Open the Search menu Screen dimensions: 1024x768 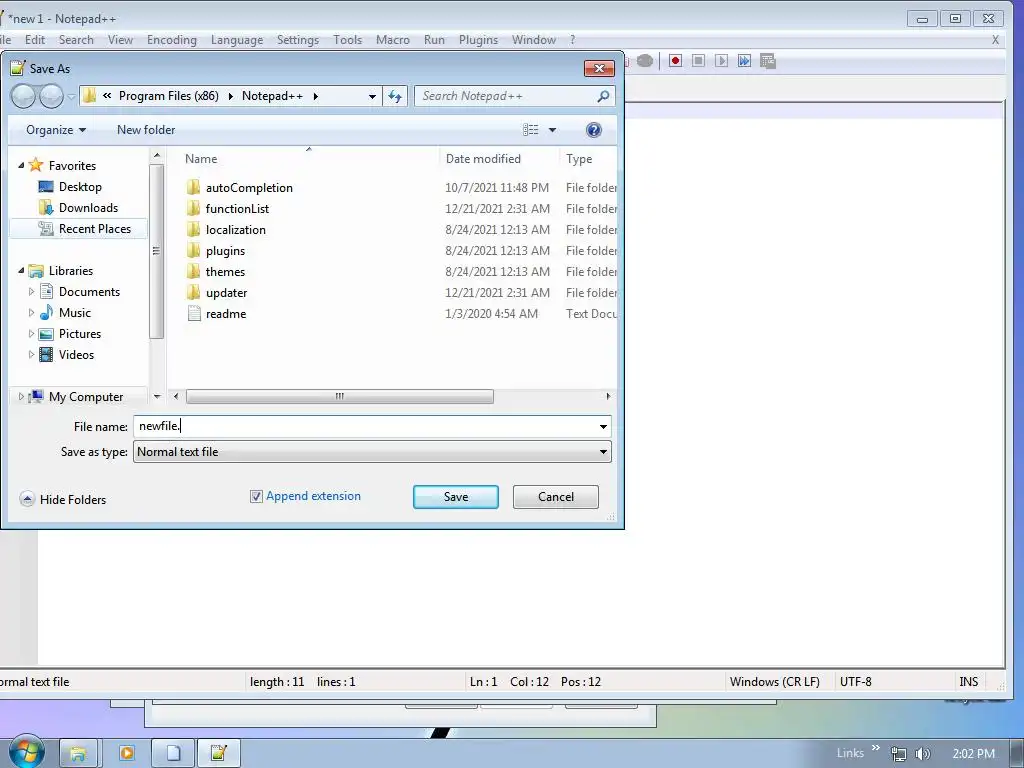click(76, 40)
